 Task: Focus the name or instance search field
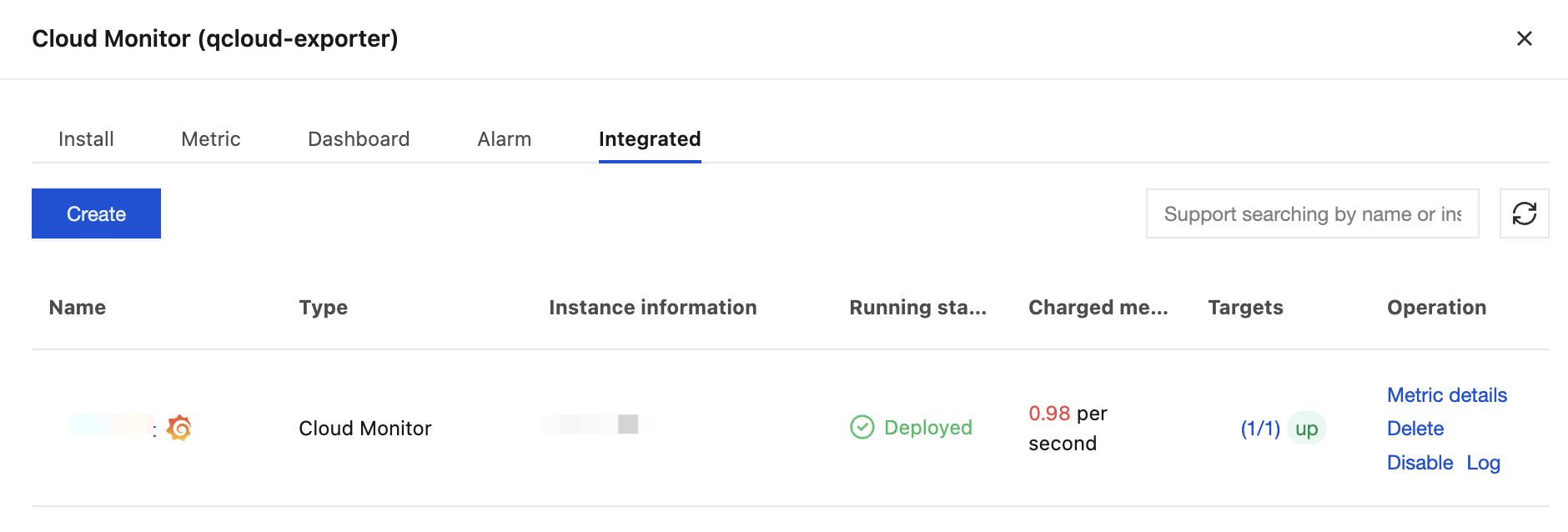click(1312, 213)
